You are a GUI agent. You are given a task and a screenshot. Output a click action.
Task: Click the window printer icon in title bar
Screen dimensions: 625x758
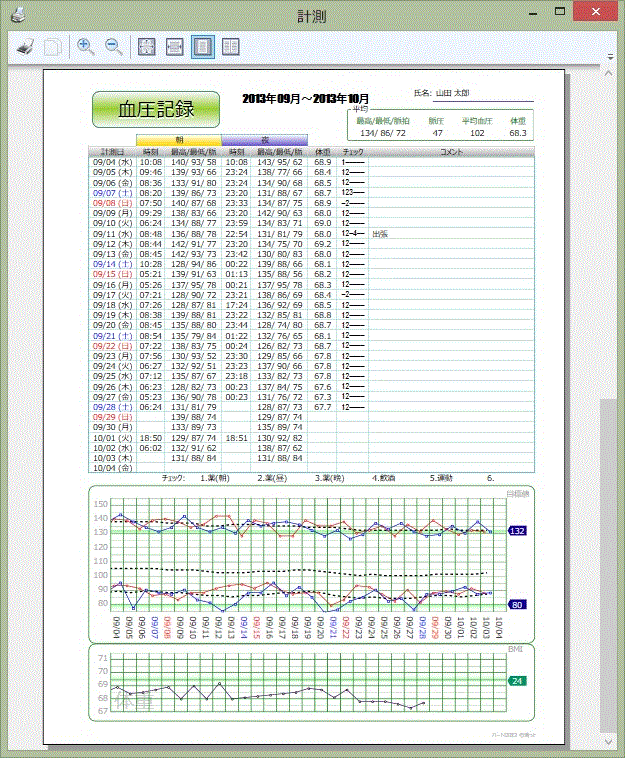point(17,15)
